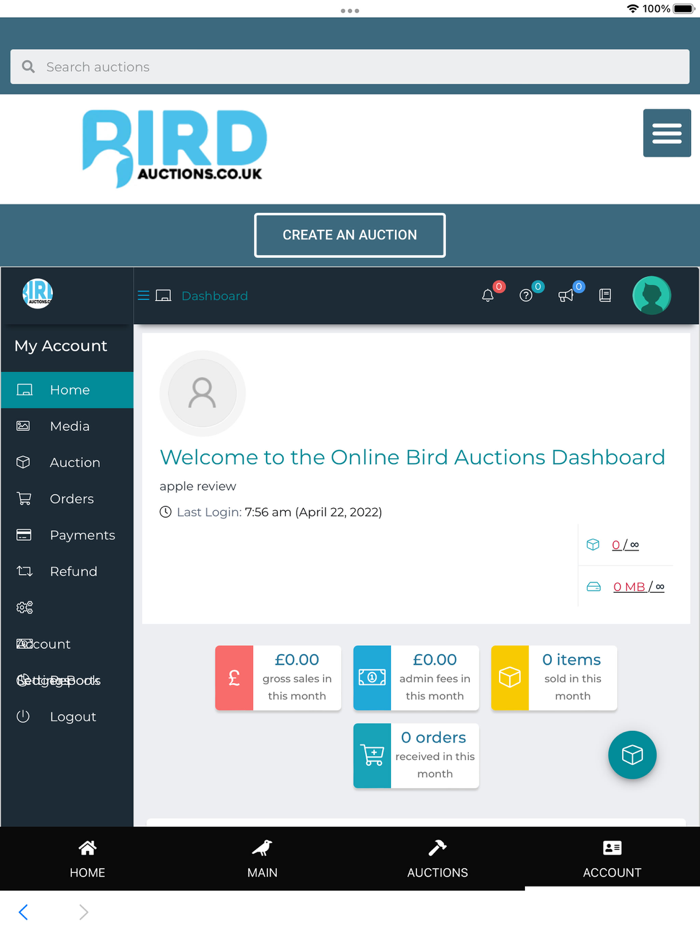Image resolution: width=700 pixels, height=934 pixels.
Task: Click the £0.00 gross sales value
Action: 297,660
